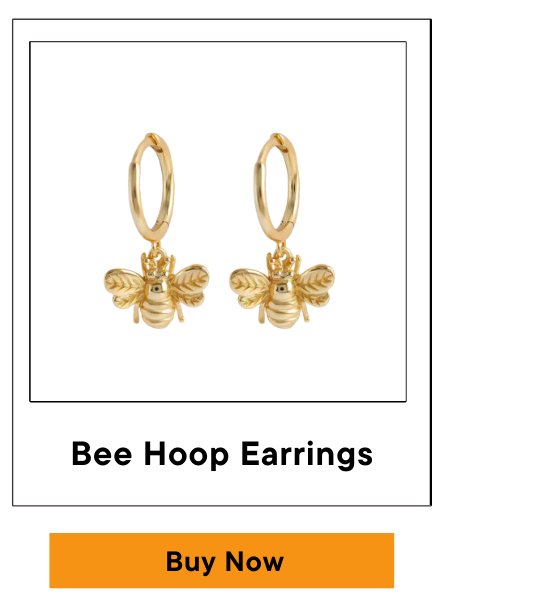Open the Bee Hoop Earrings product title
540x602 pixels.
[x=222, y=455]
